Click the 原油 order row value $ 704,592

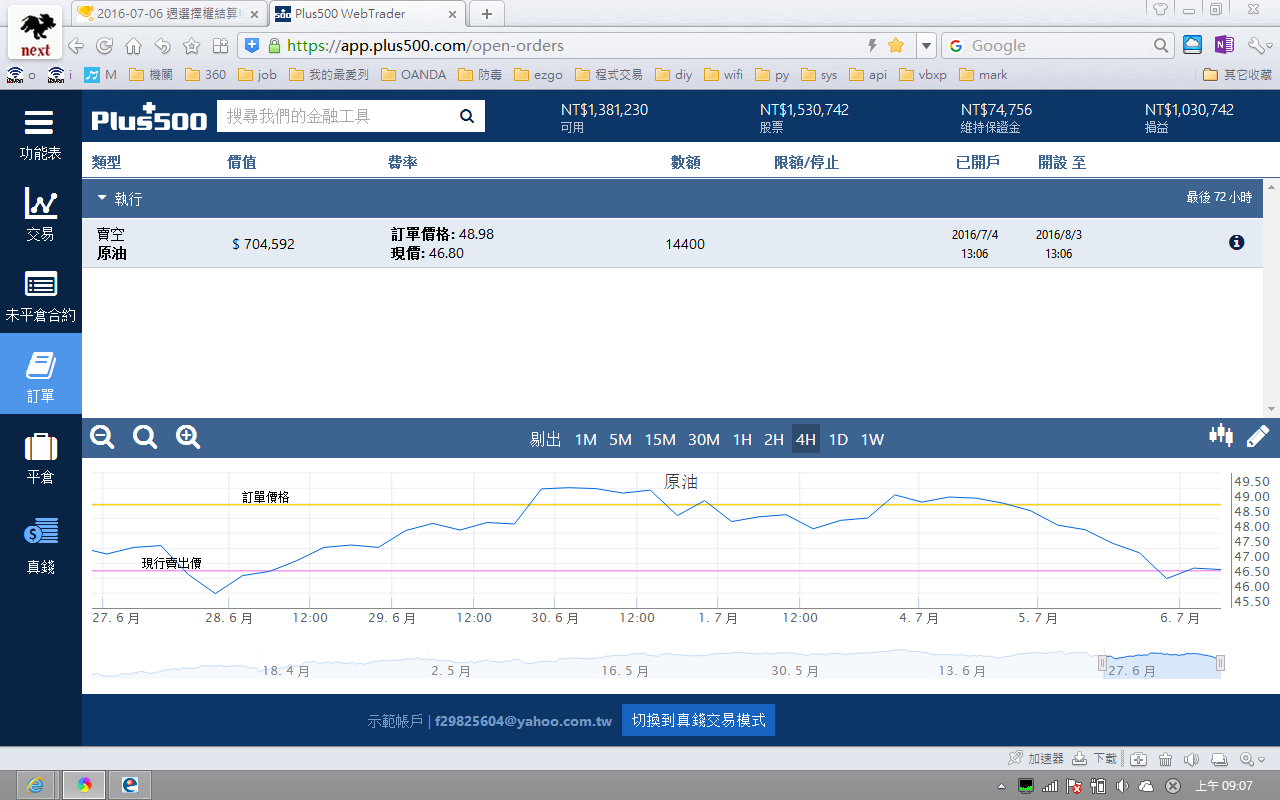[x=263, y=243]
